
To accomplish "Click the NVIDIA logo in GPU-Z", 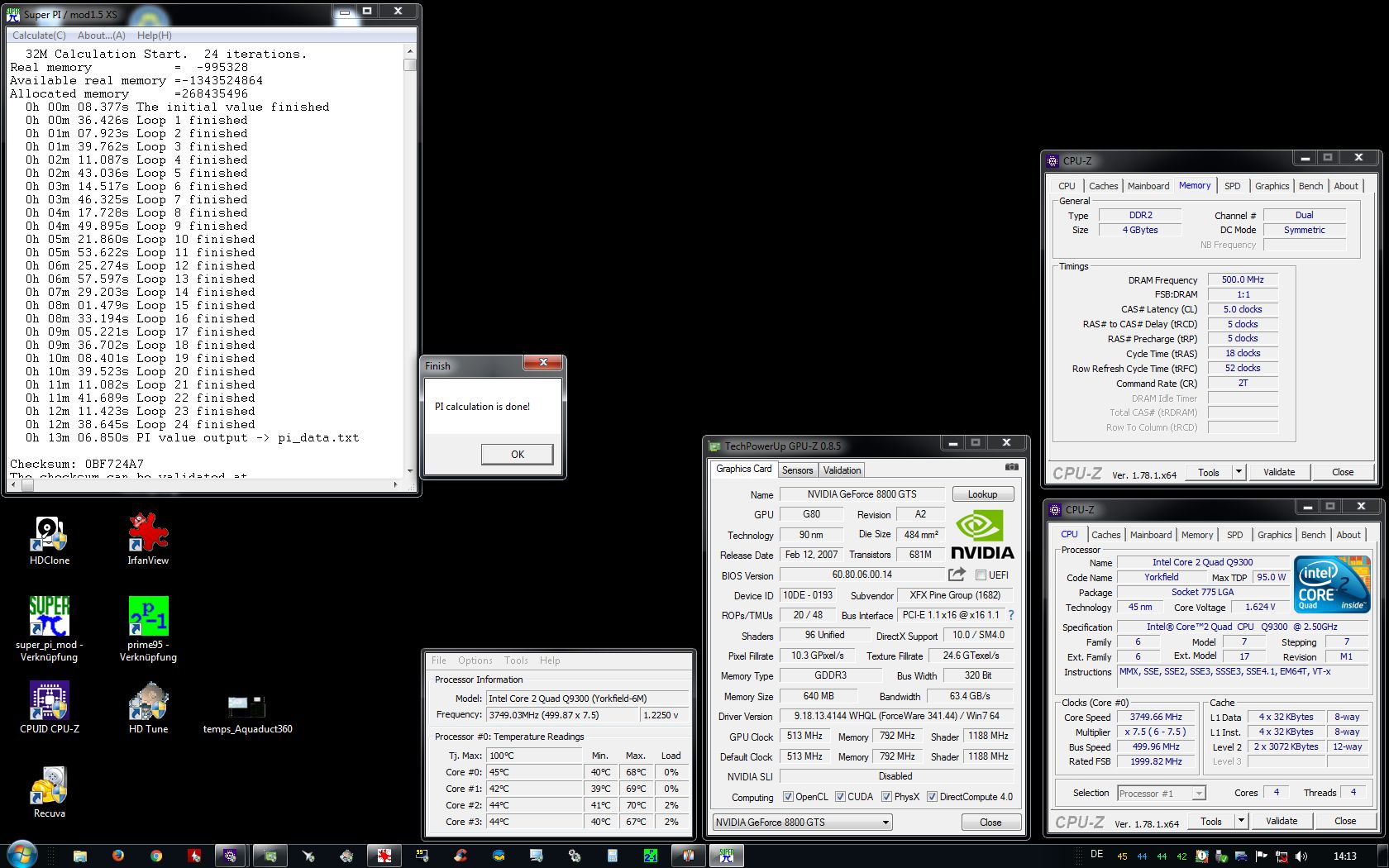I will (x=981, y=534).
